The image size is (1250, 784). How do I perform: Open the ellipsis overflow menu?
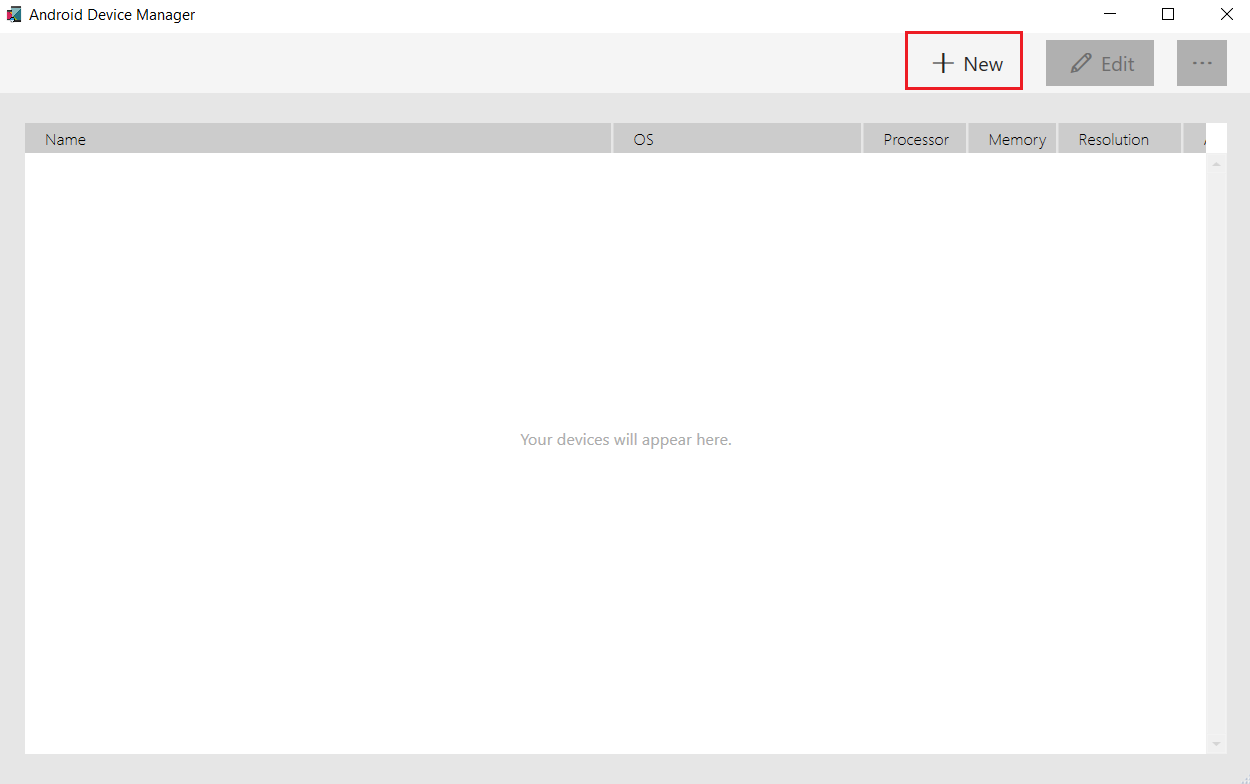pos(1202,62)
